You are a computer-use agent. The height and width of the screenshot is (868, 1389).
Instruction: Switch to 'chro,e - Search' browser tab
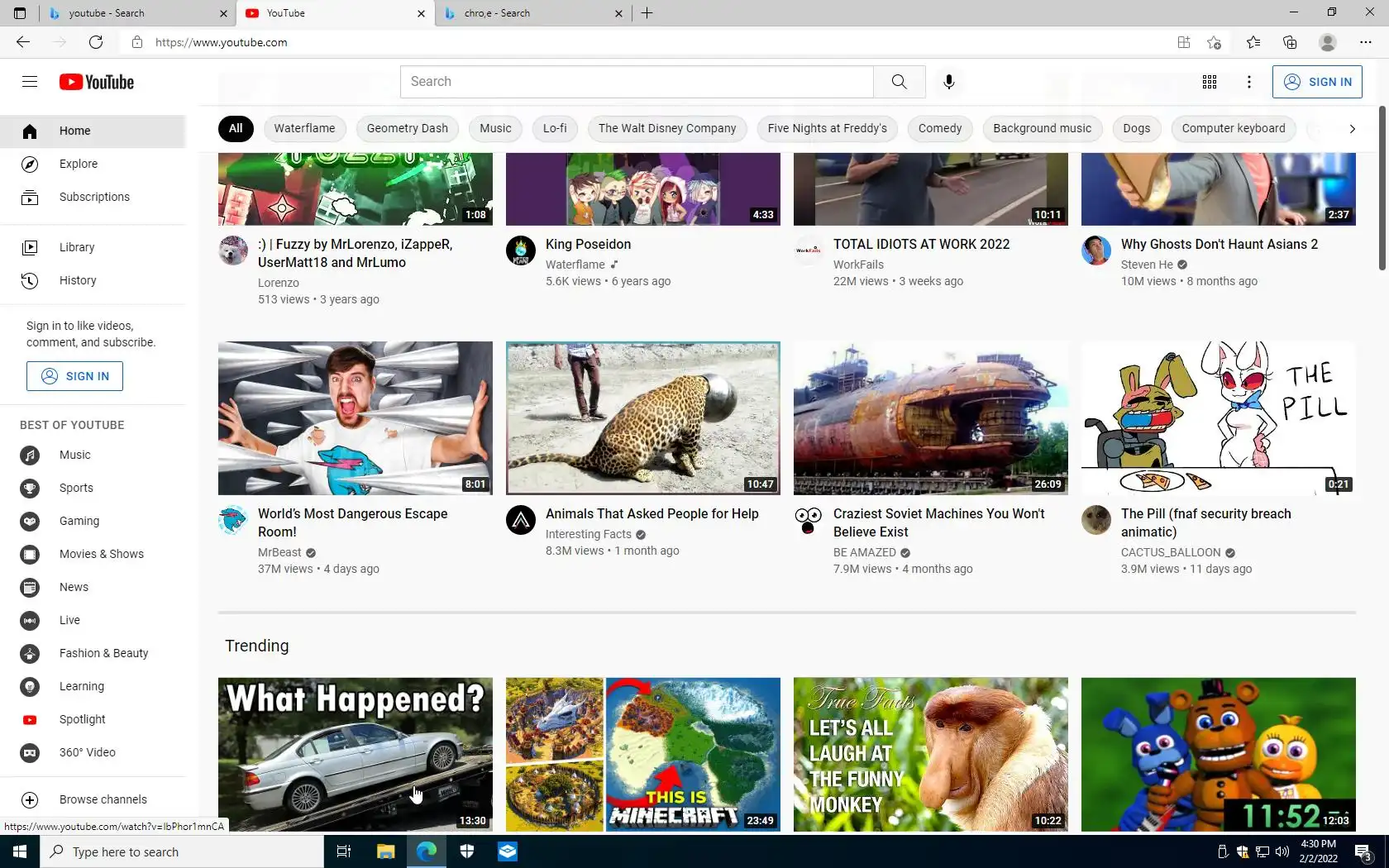click(x=532, y=13)
